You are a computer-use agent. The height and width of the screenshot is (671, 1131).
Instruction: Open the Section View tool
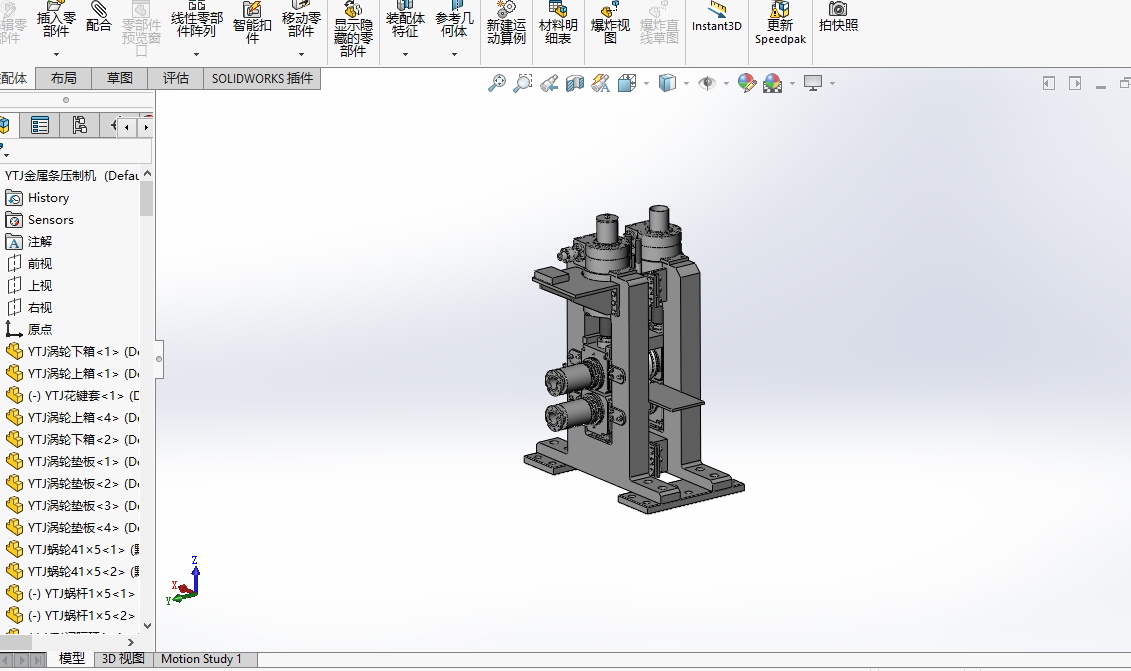coord(575,84)
